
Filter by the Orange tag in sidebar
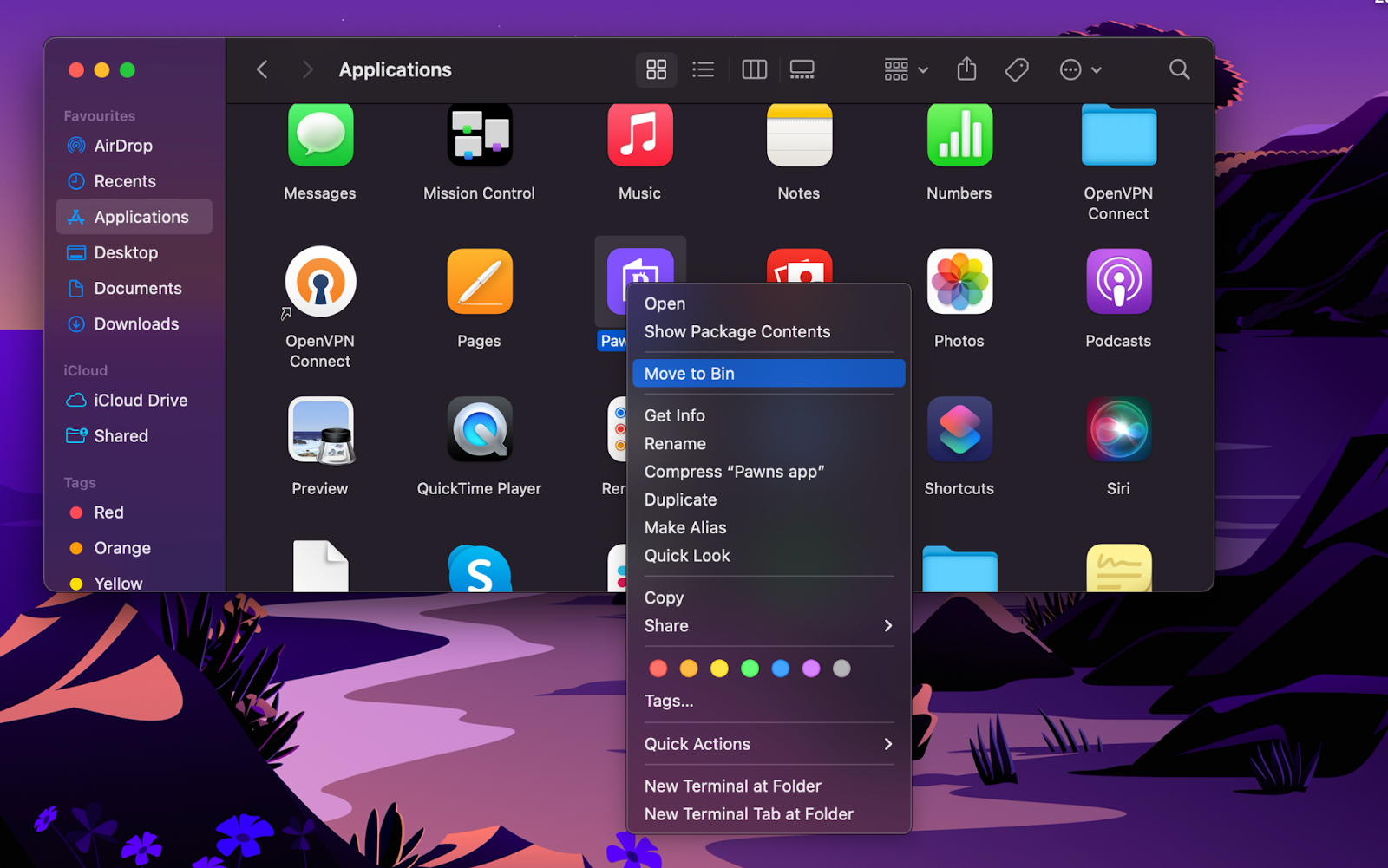(x=134, y=548)
